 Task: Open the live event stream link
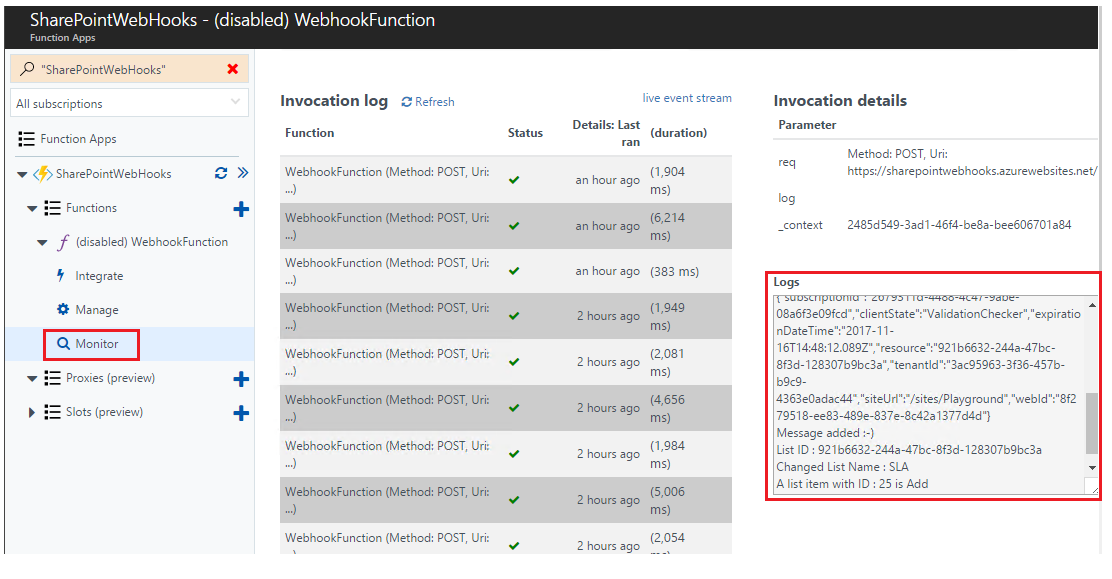[686, 98]
